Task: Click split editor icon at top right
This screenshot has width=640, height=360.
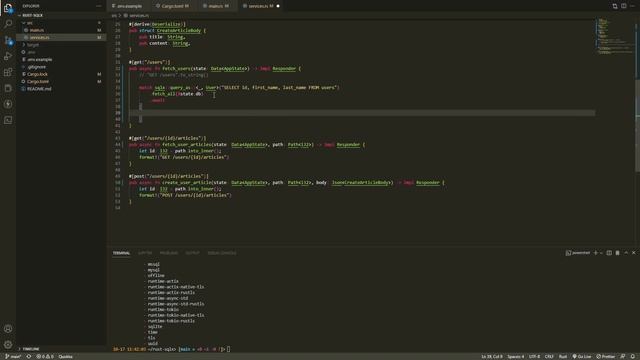Action: click(624, 6)
